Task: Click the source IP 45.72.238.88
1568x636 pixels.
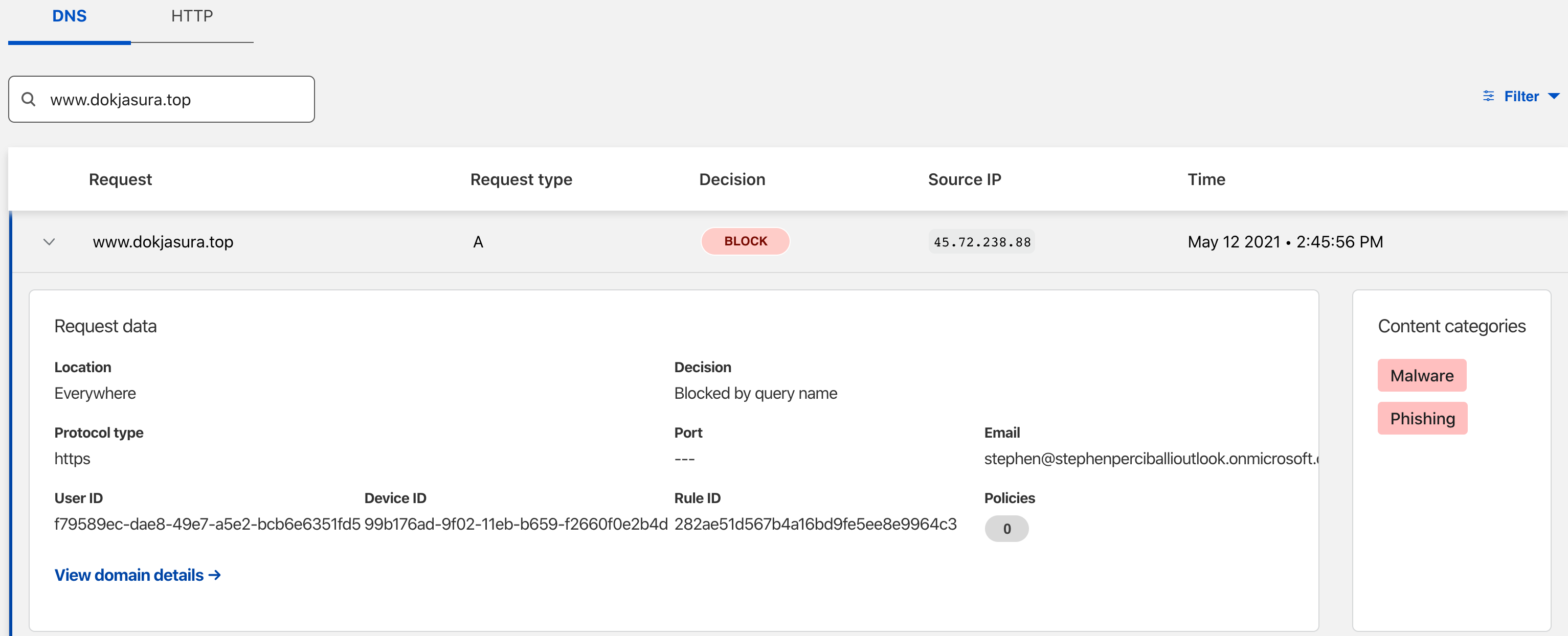Action: click(x=981, y=242)
